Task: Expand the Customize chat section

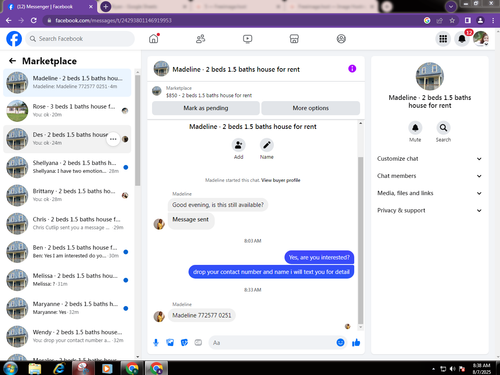Action: pyautogui.click(x=430, y=159)
